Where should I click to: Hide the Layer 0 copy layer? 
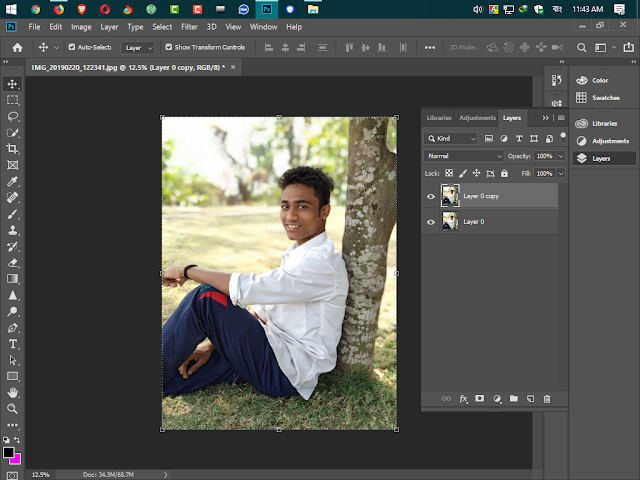(431, 196)
